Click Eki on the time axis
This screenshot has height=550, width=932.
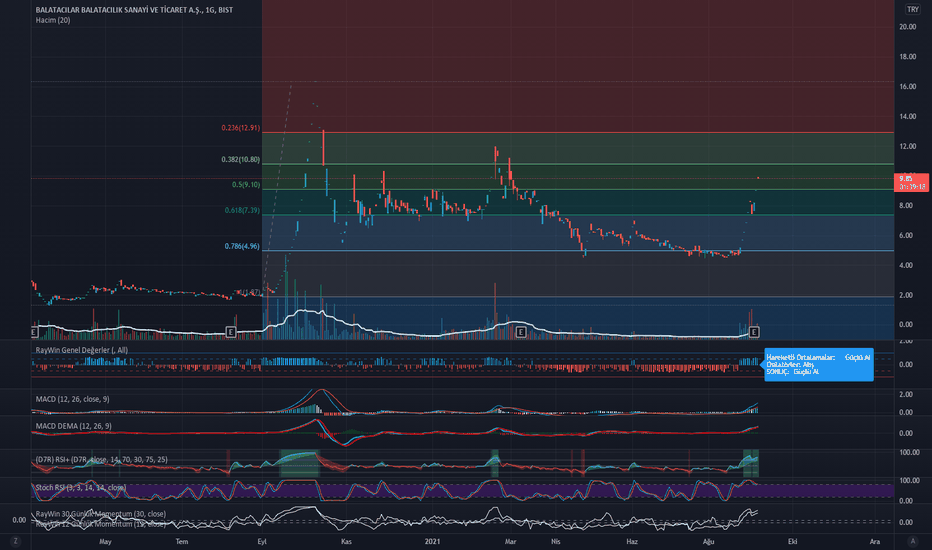792,542
